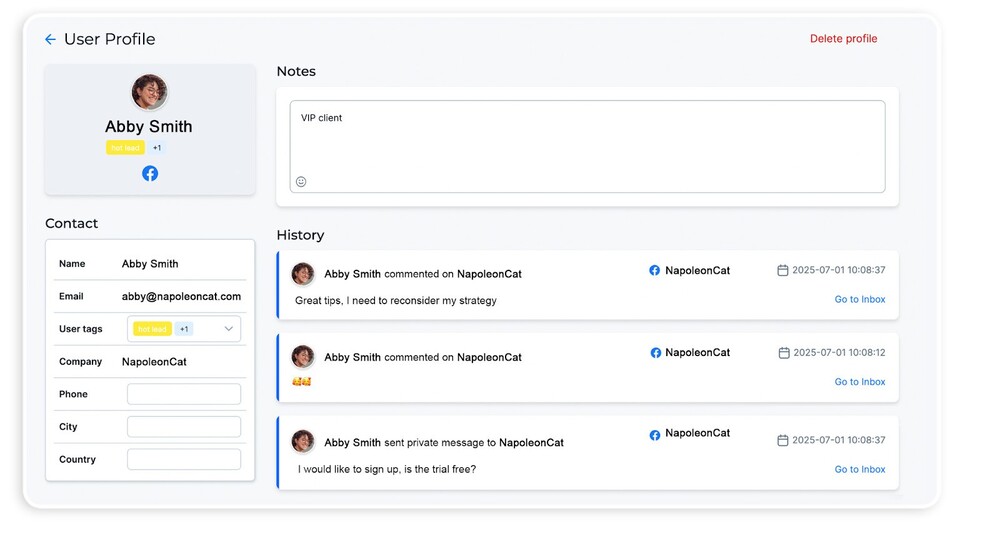Click the VIP client note text

321,118
